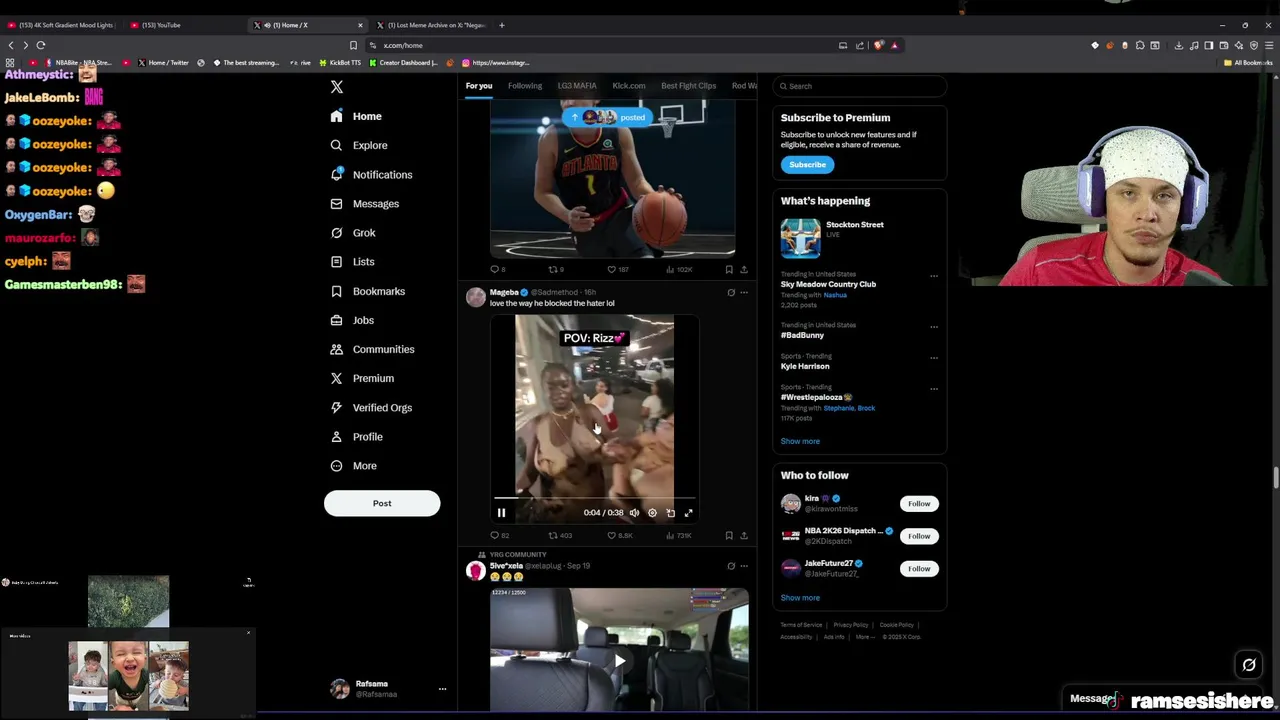The image size is (1280, 720).
Task: Click the browser page vertical scrollbar
Action: [x=1275, y=478]
